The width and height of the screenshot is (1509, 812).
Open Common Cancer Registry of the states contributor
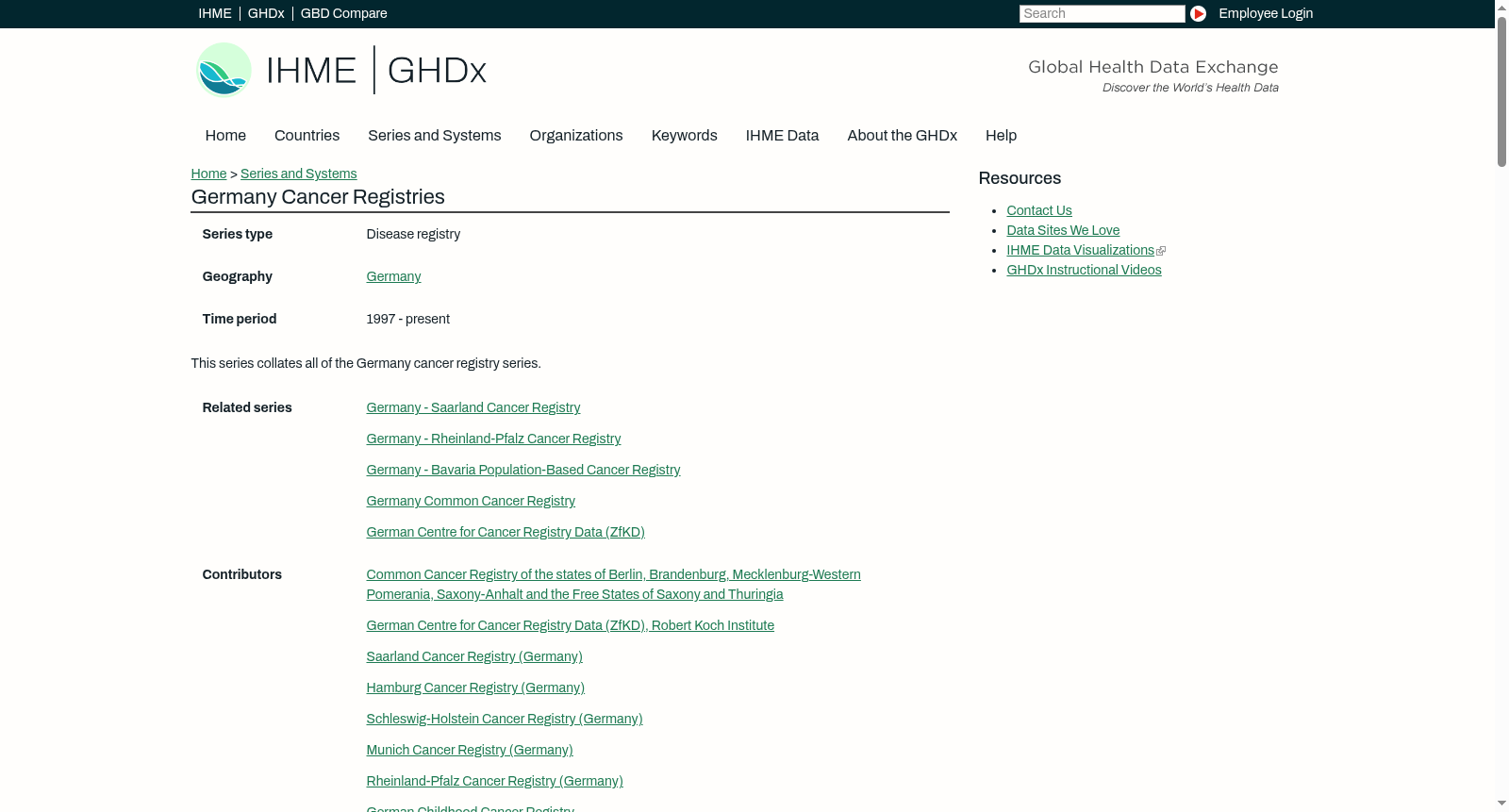(613, 584)
